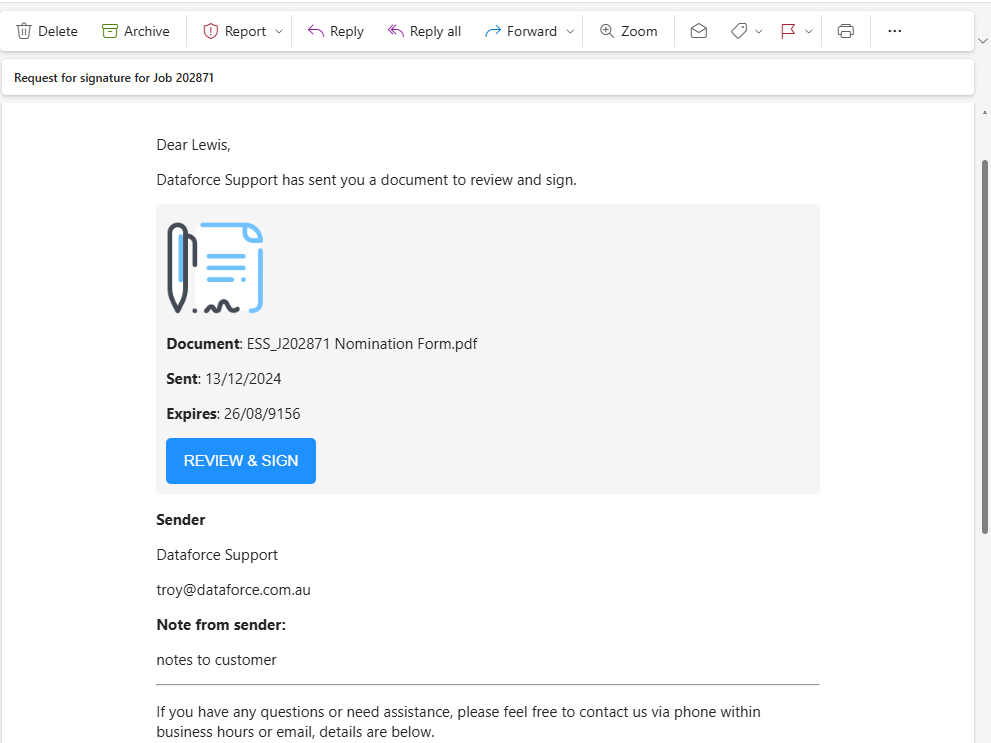Flag this message
The height and width of the screenshot is (743, 991).
pyautogui.click(x=788, y=31)
